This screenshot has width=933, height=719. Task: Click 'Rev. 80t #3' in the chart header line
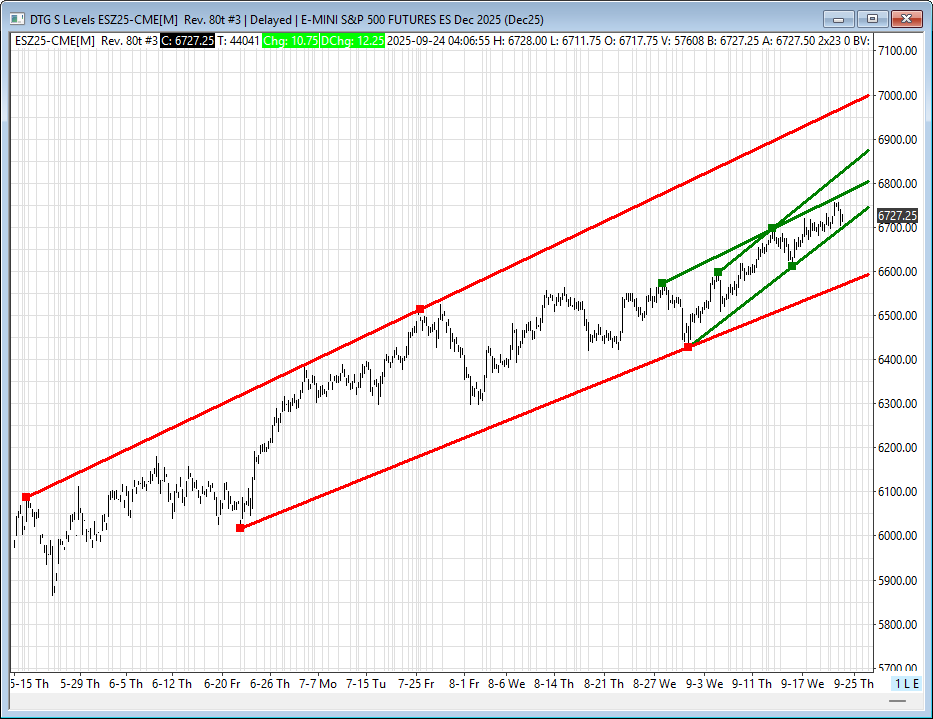[129, 40]
